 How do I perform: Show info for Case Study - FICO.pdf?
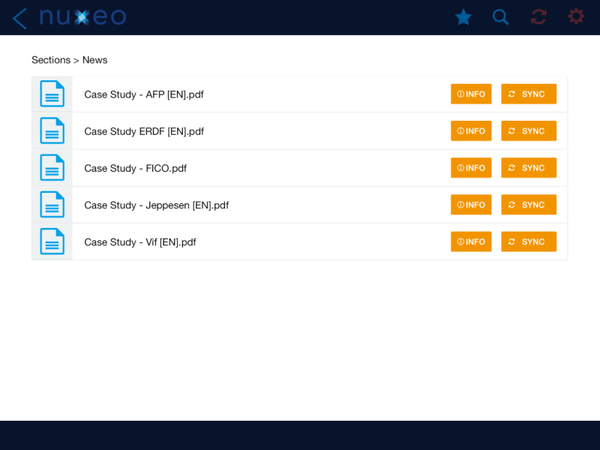(471, 168)
